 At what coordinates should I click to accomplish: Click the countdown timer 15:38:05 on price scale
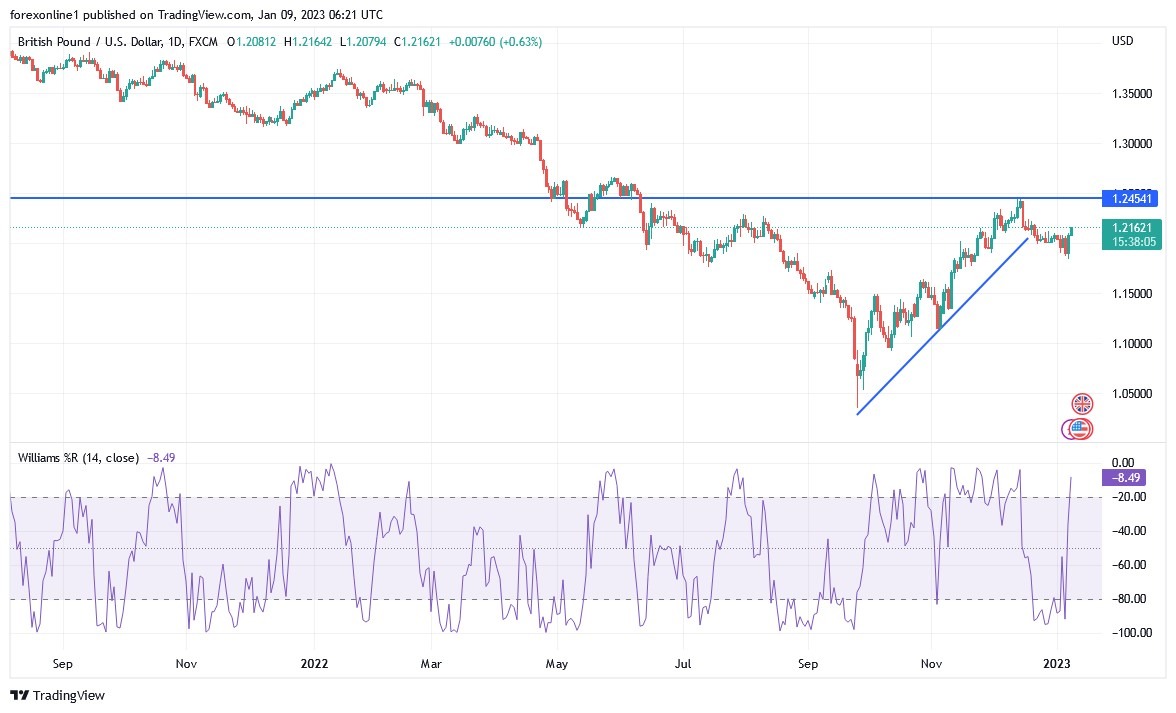coord(1133,240)
